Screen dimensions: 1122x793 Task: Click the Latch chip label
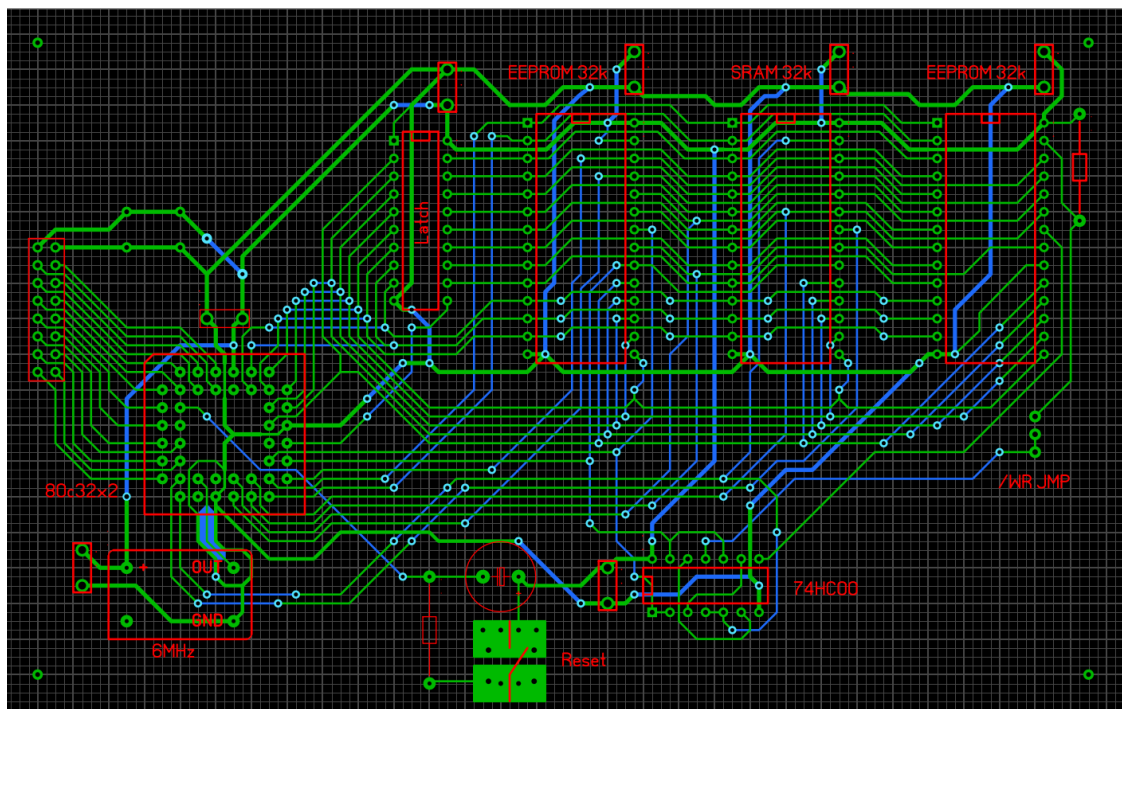pos(423,223)
